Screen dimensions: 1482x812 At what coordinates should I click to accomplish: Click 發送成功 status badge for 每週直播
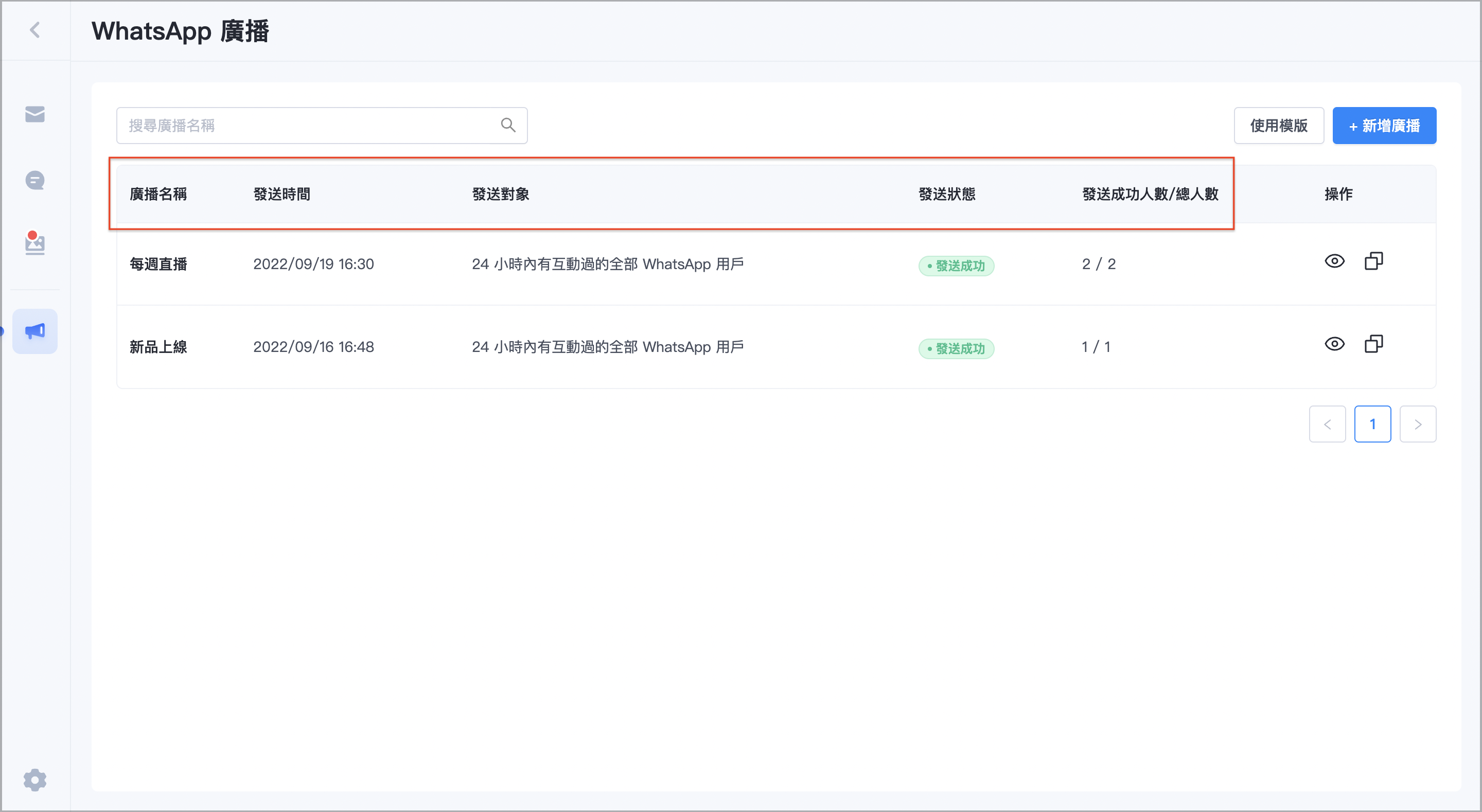tap(956, 266)
